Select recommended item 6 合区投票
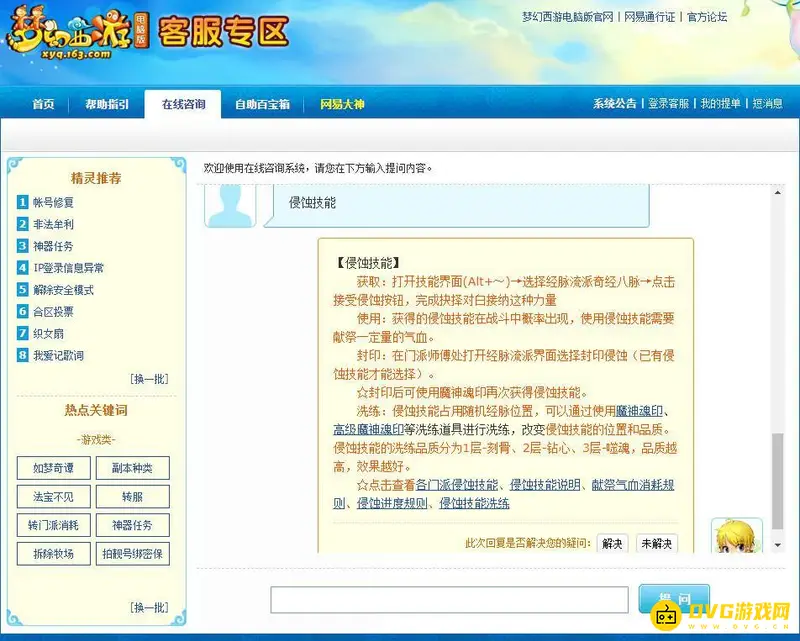The height and width of the screenshot is (641, 800). [53, 312]
